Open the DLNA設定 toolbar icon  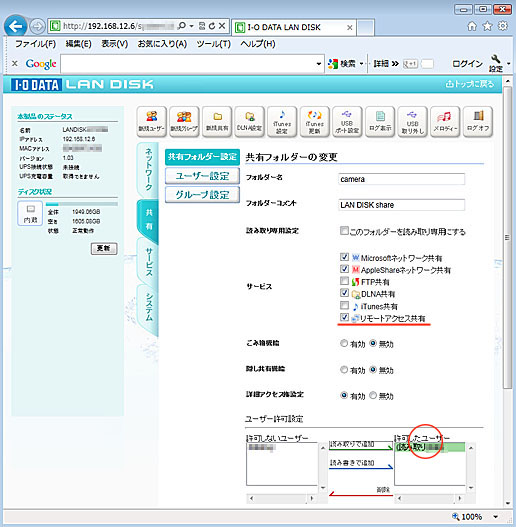tap(249, 122)
